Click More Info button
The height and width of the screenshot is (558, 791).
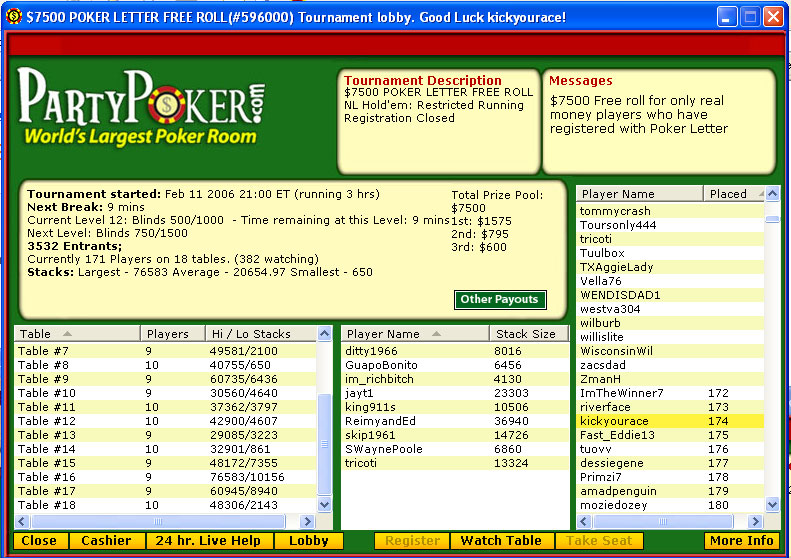coord(741,541)
